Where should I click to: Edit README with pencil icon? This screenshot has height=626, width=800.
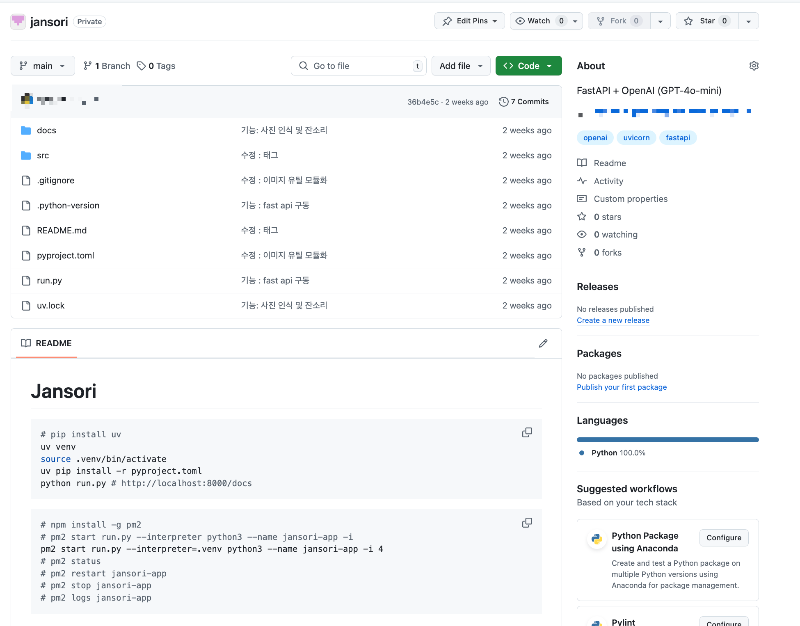[x=543, y=343]
